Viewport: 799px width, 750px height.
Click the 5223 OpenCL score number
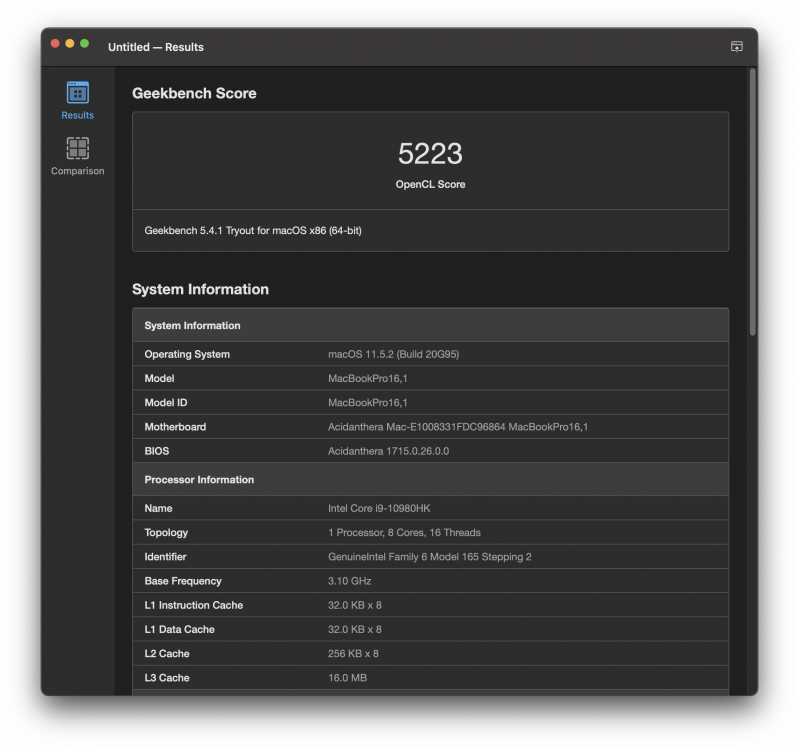coord(430,153)
